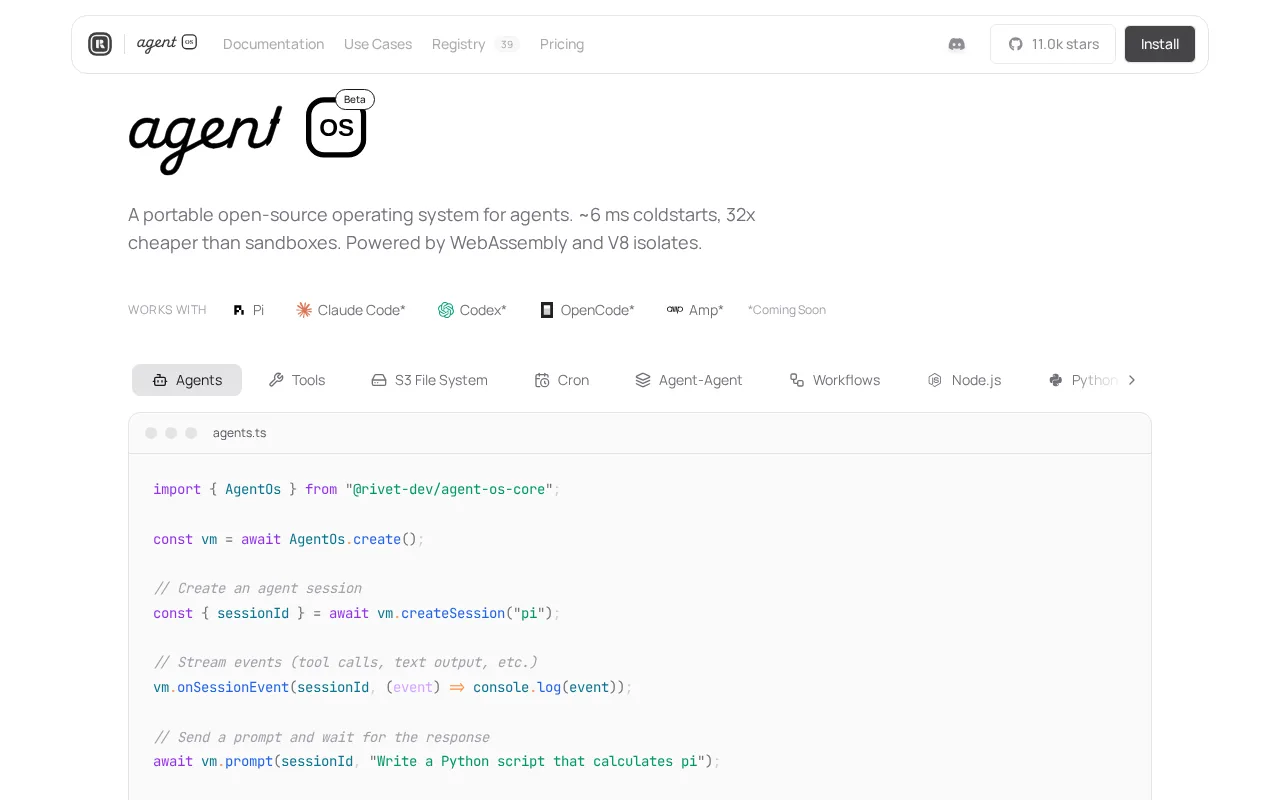Click the Rivet logo icon in navbar

pos(100,44)
